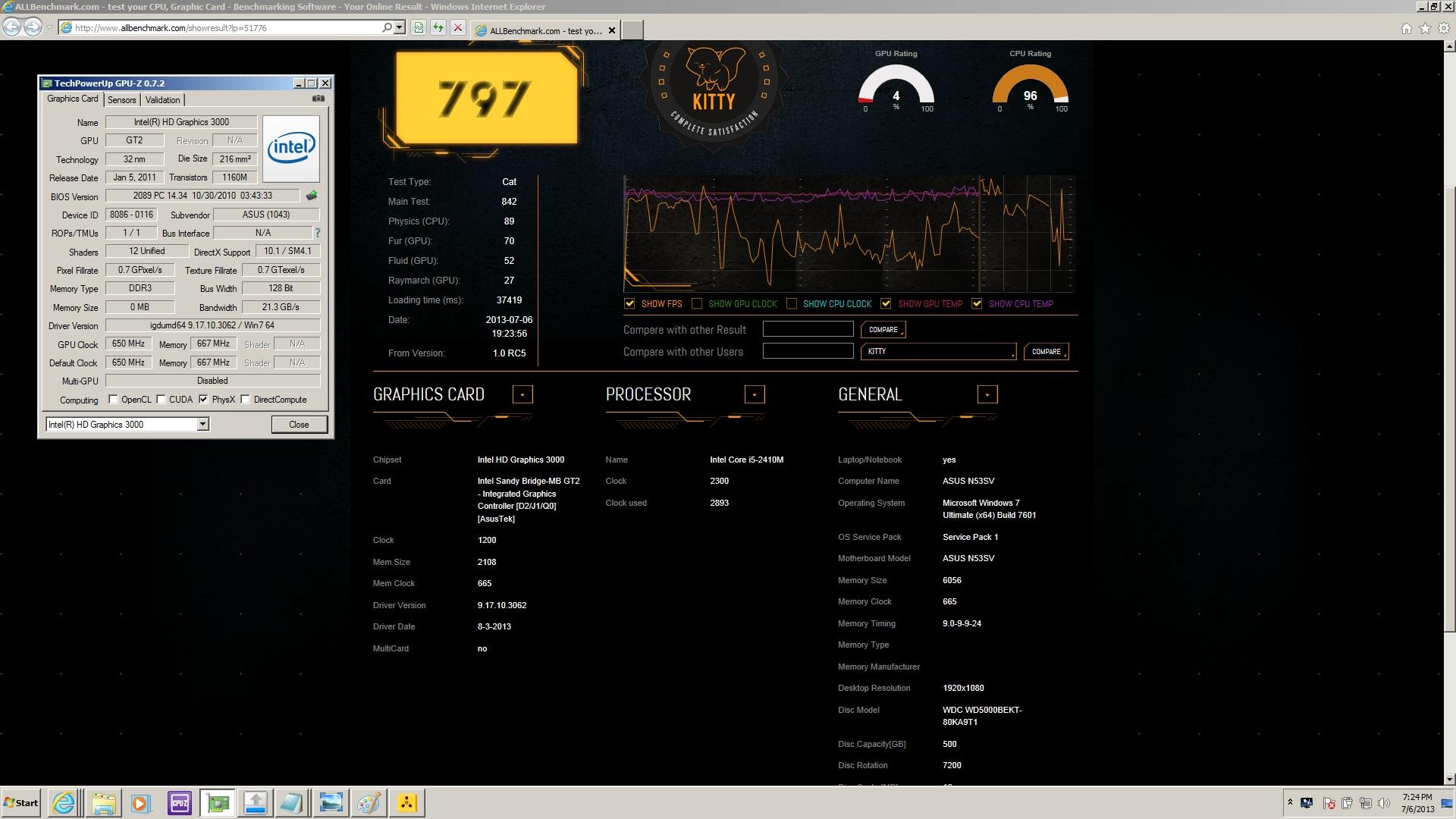Screen dimensions: 1456x819
Task: Click the network tray icon
Action: pyautogui.click(x=1366, y=803)
